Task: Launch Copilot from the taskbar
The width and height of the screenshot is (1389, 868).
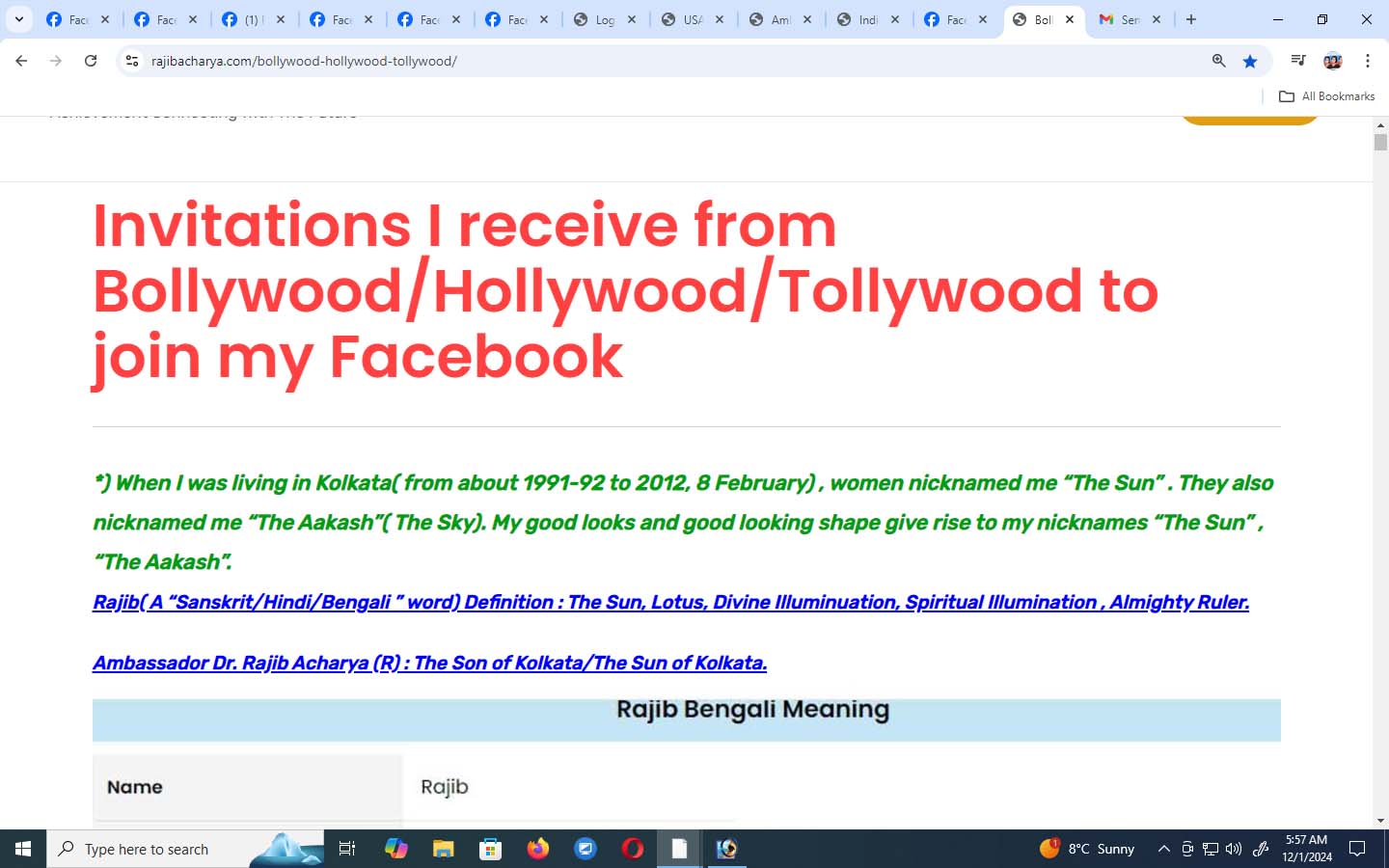Action: click(395, 849)
